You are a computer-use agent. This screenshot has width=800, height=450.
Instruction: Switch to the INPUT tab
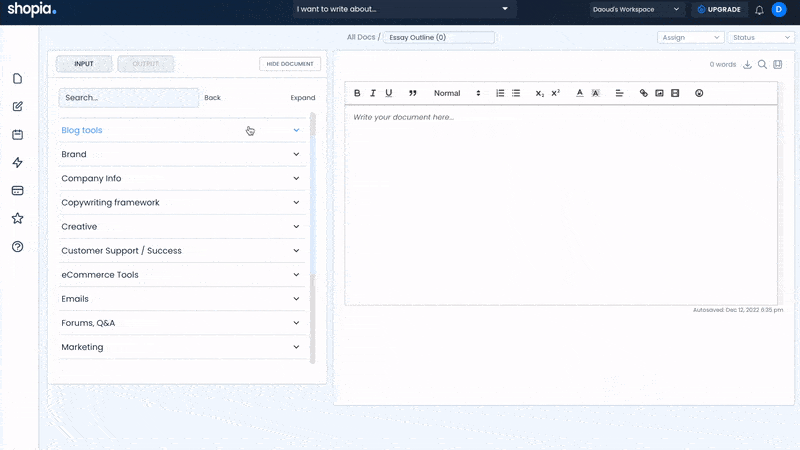point(84,64)
